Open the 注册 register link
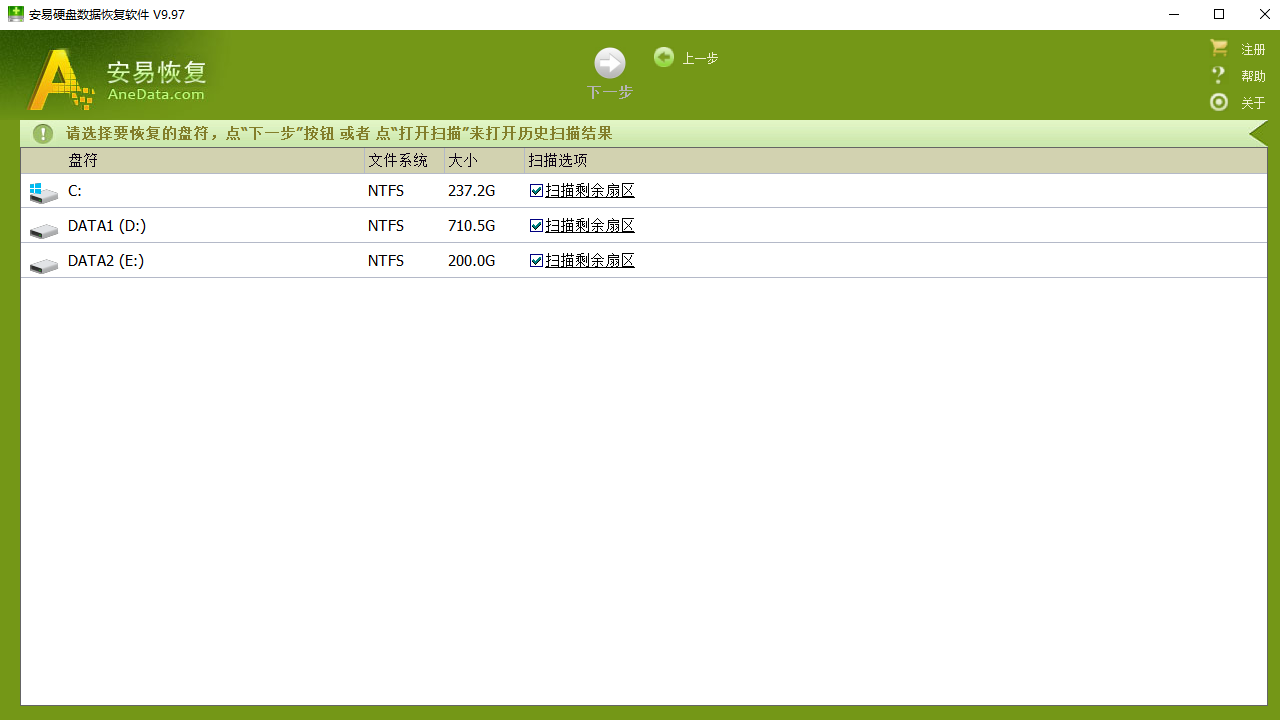The image size is (1280, 720). pyautogui.click(x=1253, y=49)
